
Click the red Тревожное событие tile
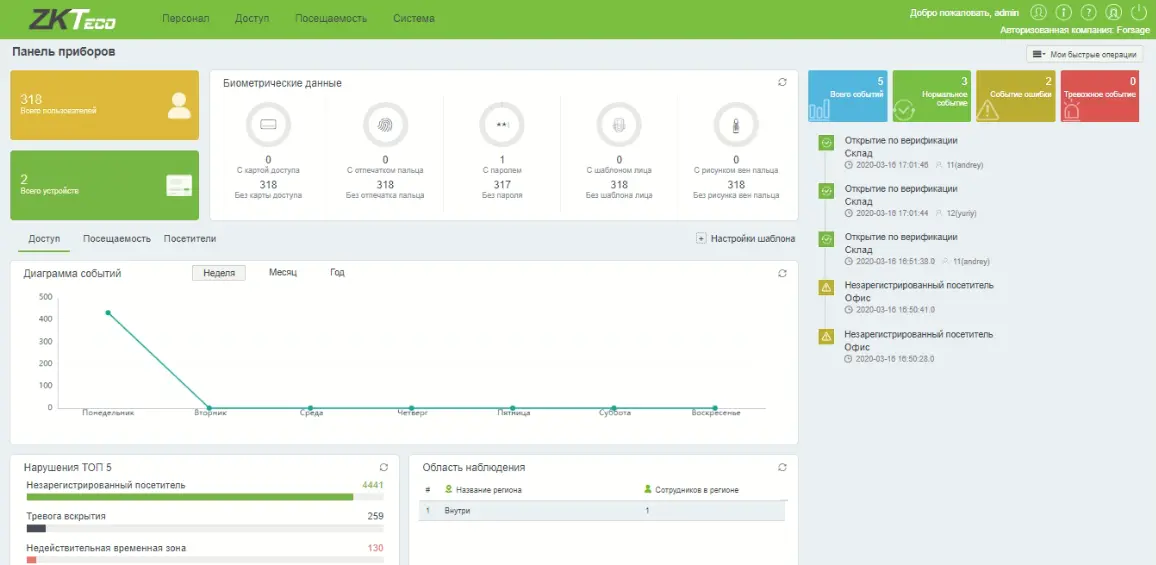pyautogui.click(x=1099, y=97)
